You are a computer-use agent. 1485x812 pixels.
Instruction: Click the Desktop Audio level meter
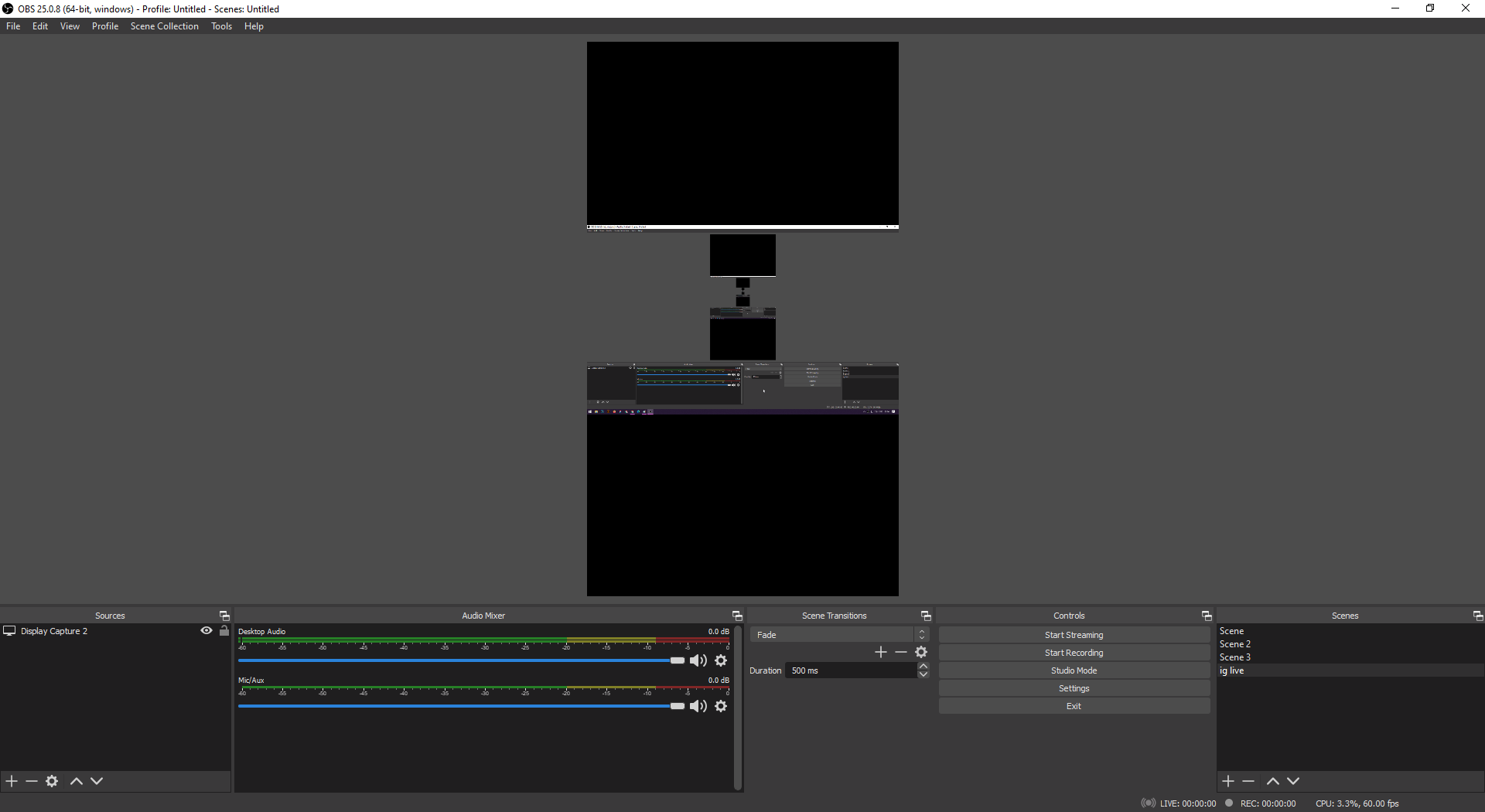click(x=483, y=640)
